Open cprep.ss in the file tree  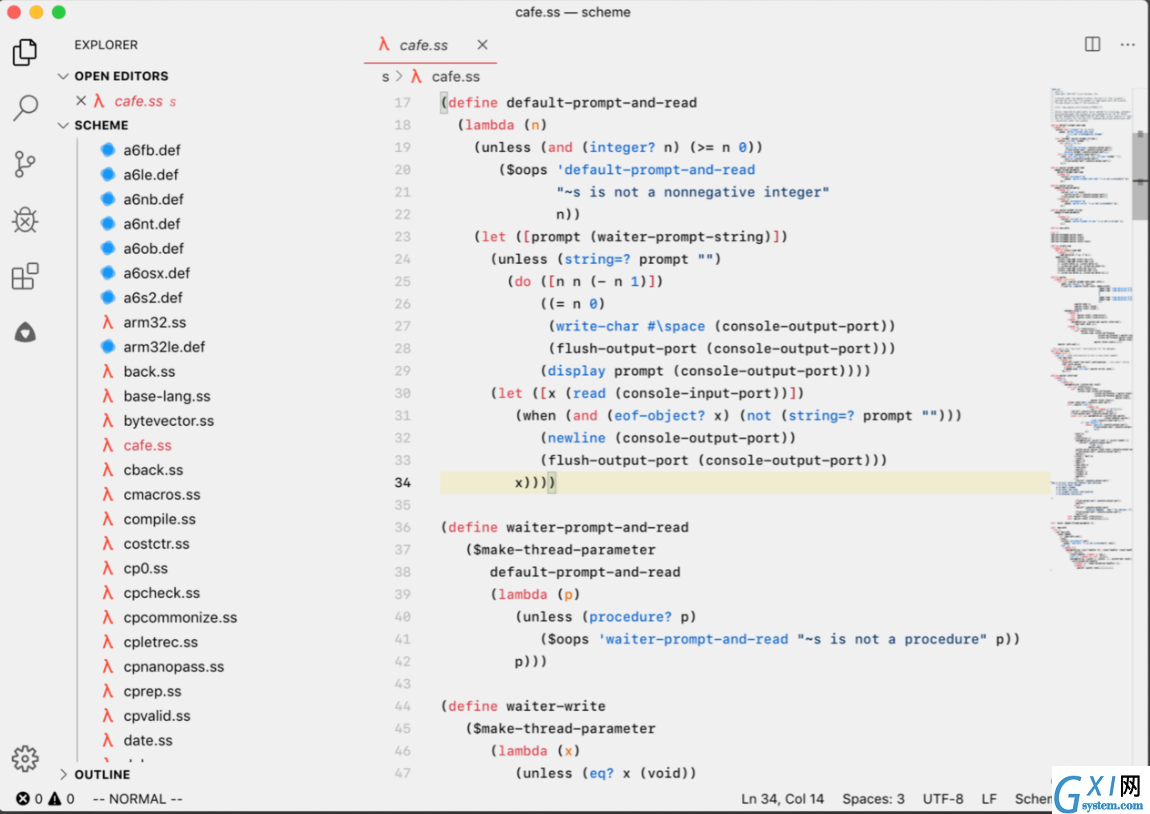(x=152, y=691)
